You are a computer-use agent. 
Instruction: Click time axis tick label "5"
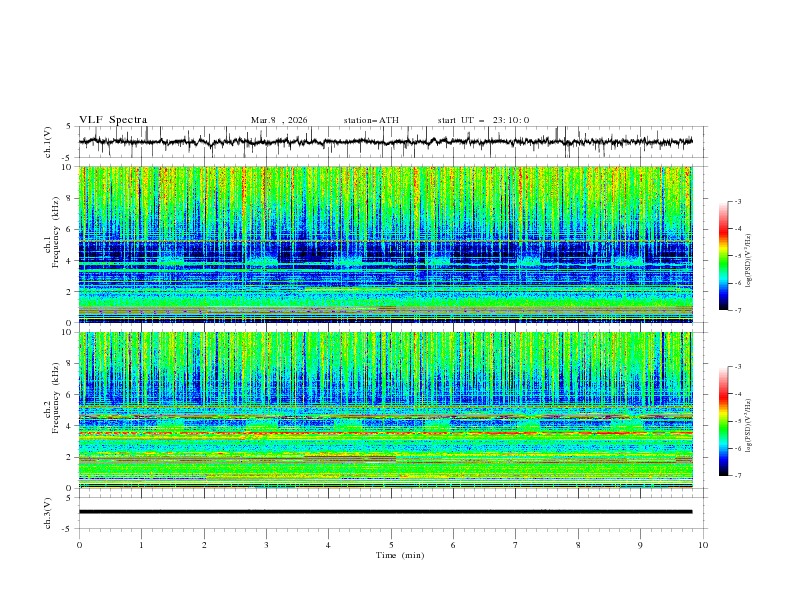coord(391,545)
